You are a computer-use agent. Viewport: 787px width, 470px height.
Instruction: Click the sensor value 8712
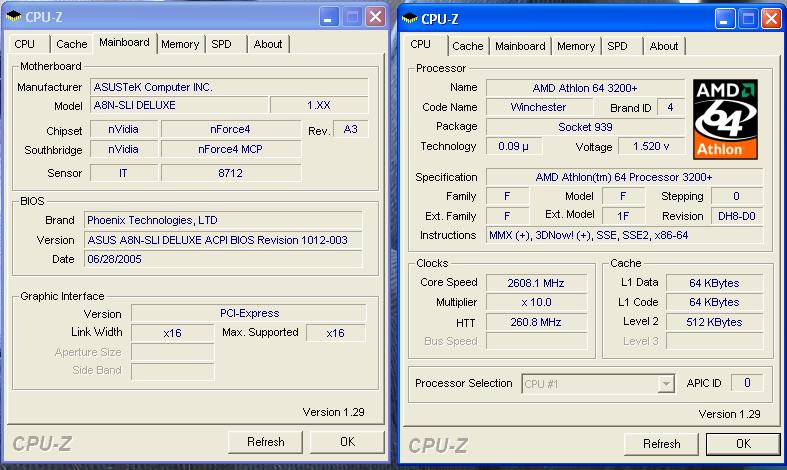tap(230, 173)
